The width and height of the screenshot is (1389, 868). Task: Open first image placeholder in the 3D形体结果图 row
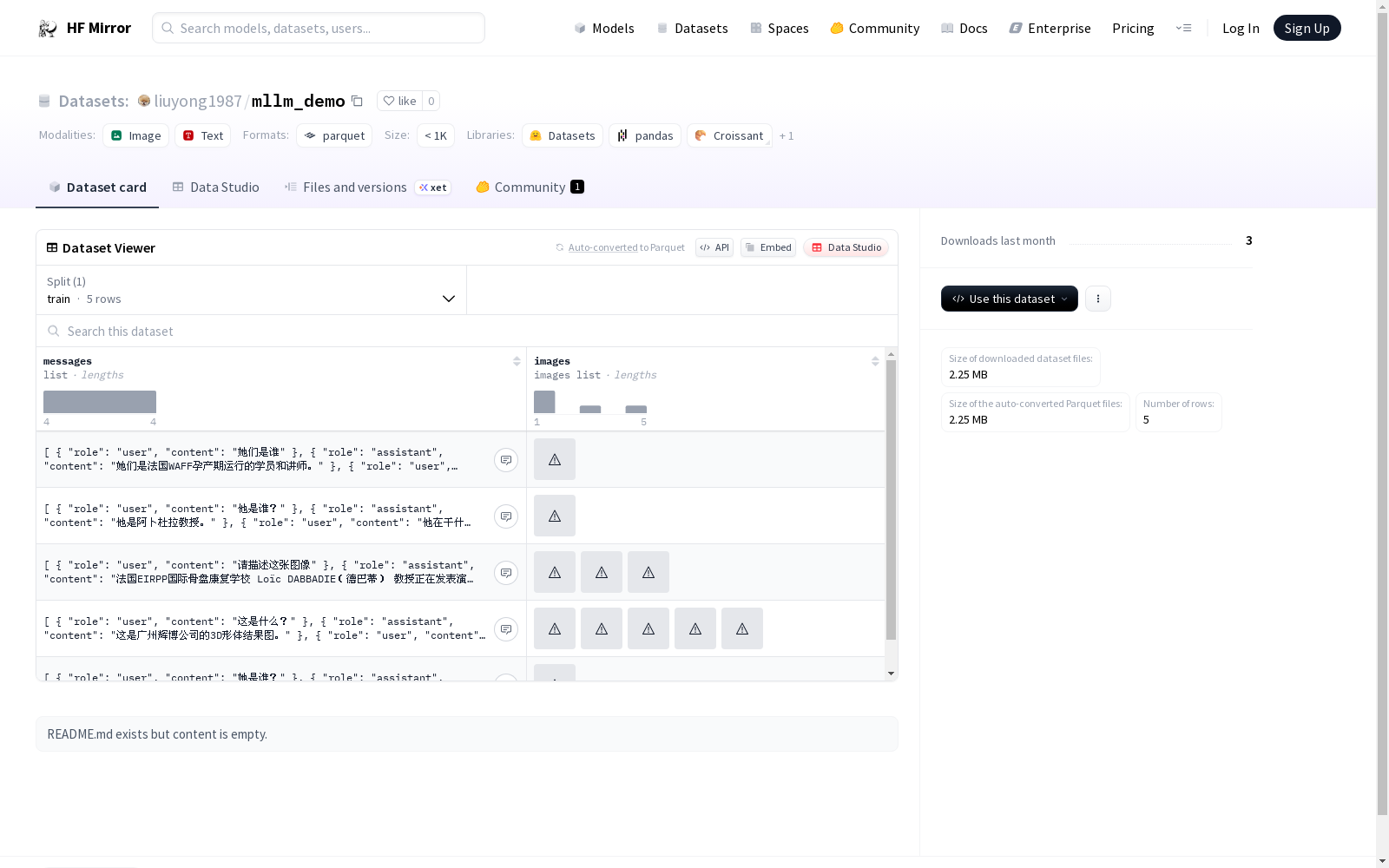pos(555,628)
